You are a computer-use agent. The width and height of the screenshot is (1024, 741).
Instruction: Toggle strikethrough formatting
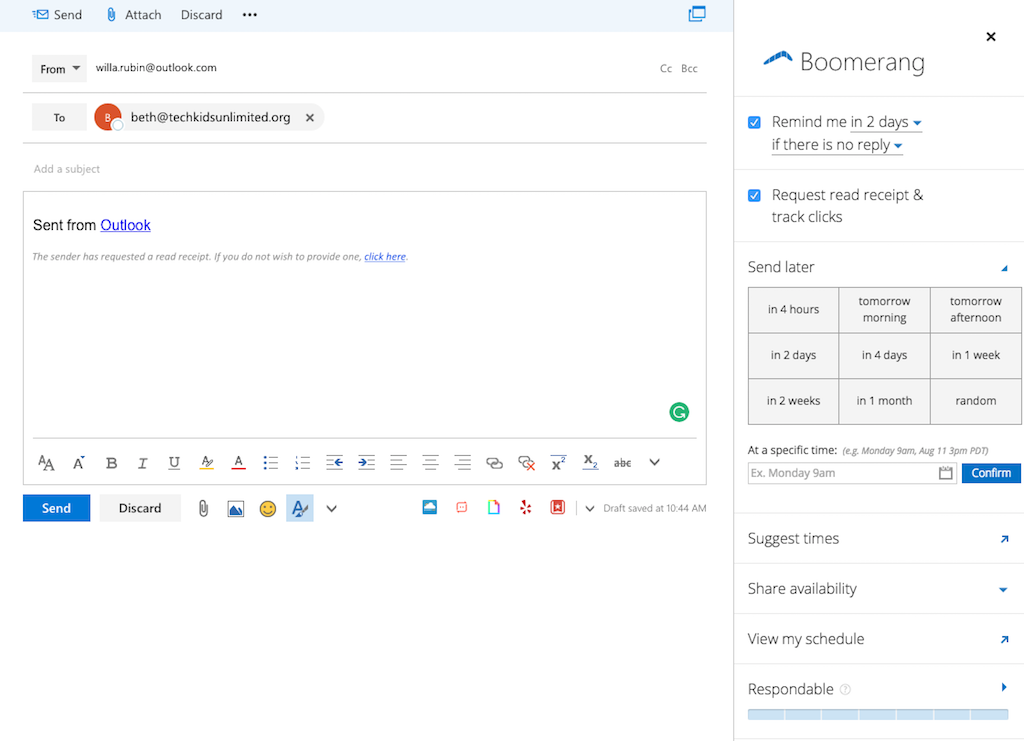pyautogui.click(x=622, y=462)
